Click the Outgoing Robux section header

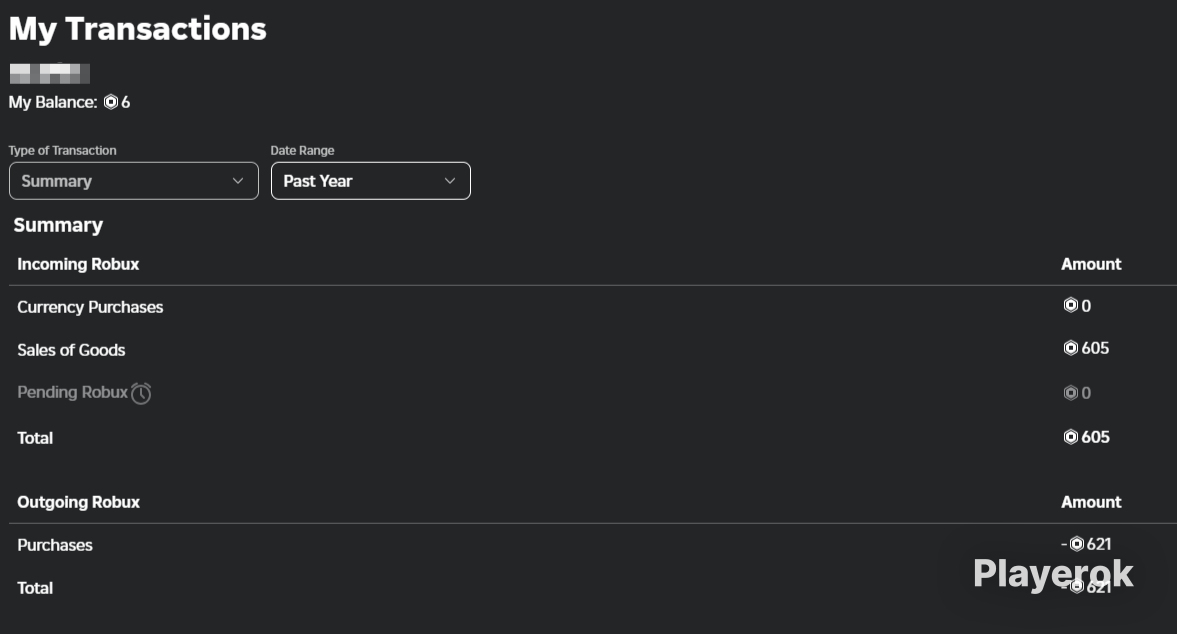79,502
